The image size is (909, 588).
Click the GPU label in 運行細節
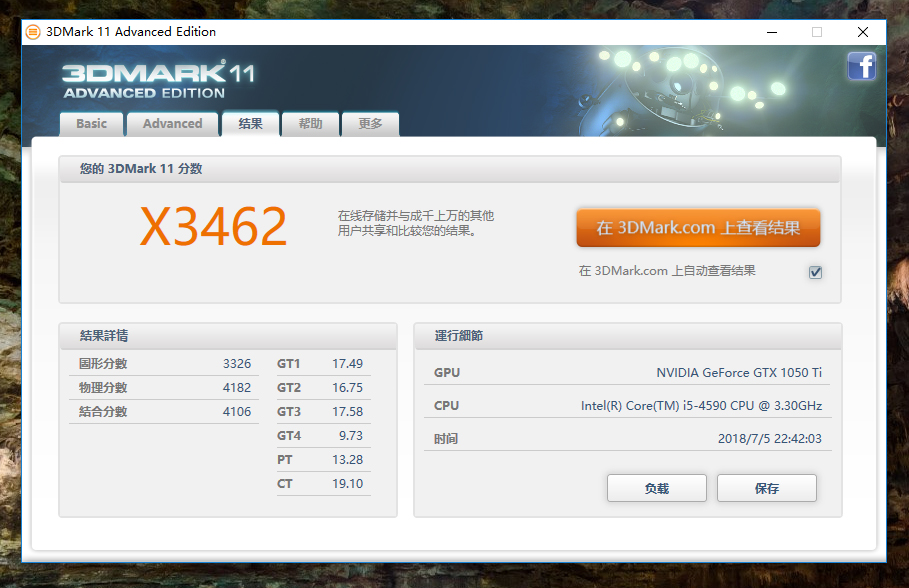coord(447,373)
